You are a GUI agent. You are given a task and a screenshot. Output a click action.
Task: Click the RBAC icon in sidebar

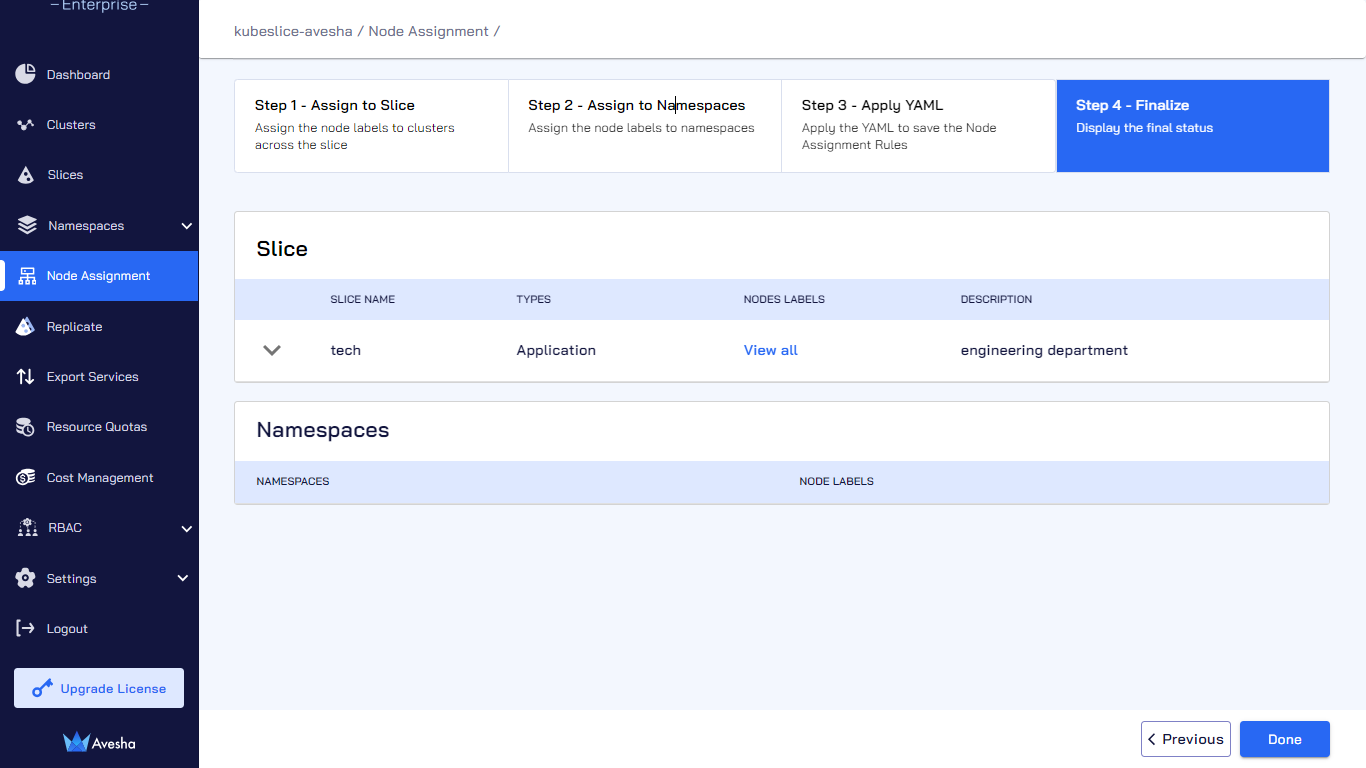(x=27, y=528)
